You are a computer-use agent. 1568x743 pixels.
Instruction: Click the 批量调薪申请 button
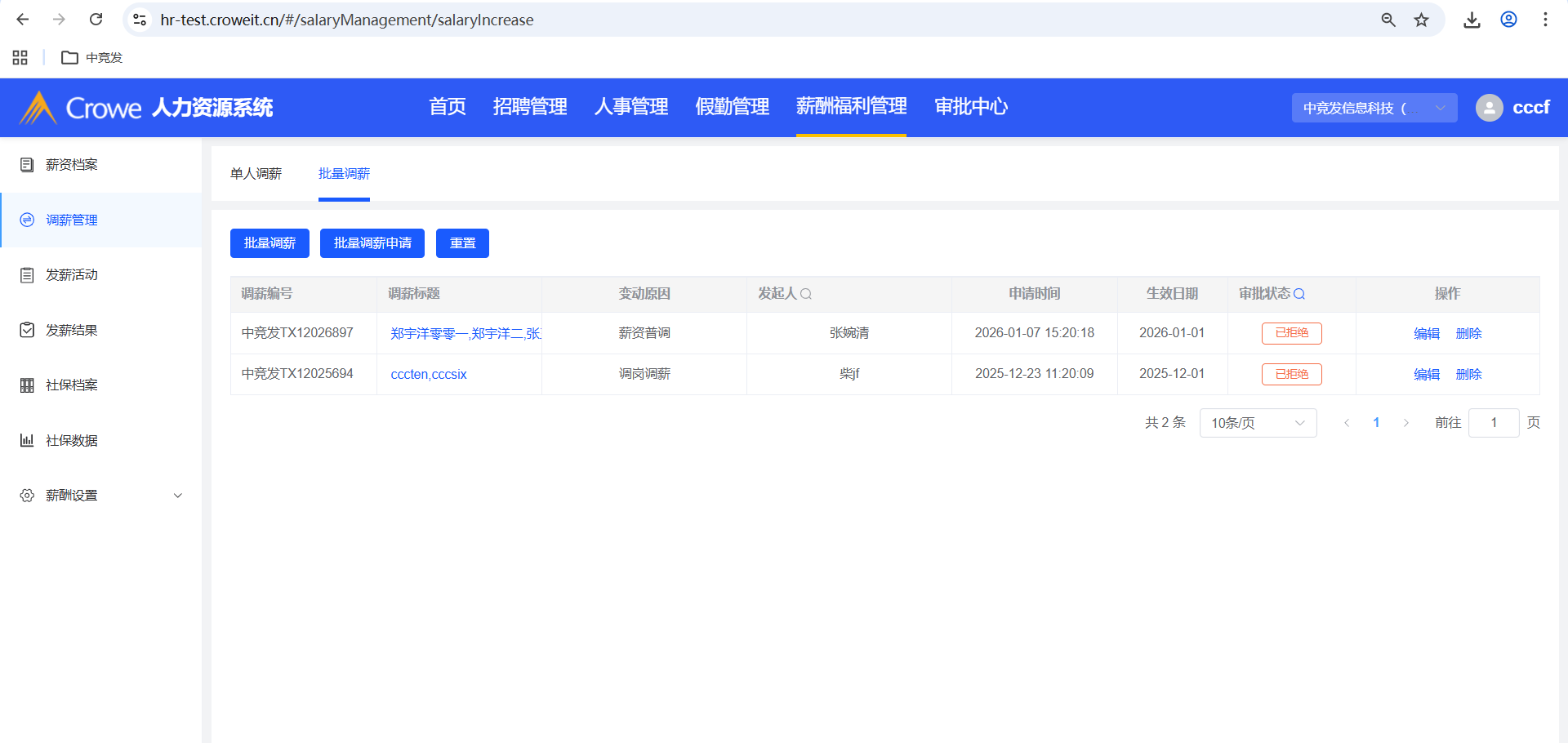(x=372, y=243)
